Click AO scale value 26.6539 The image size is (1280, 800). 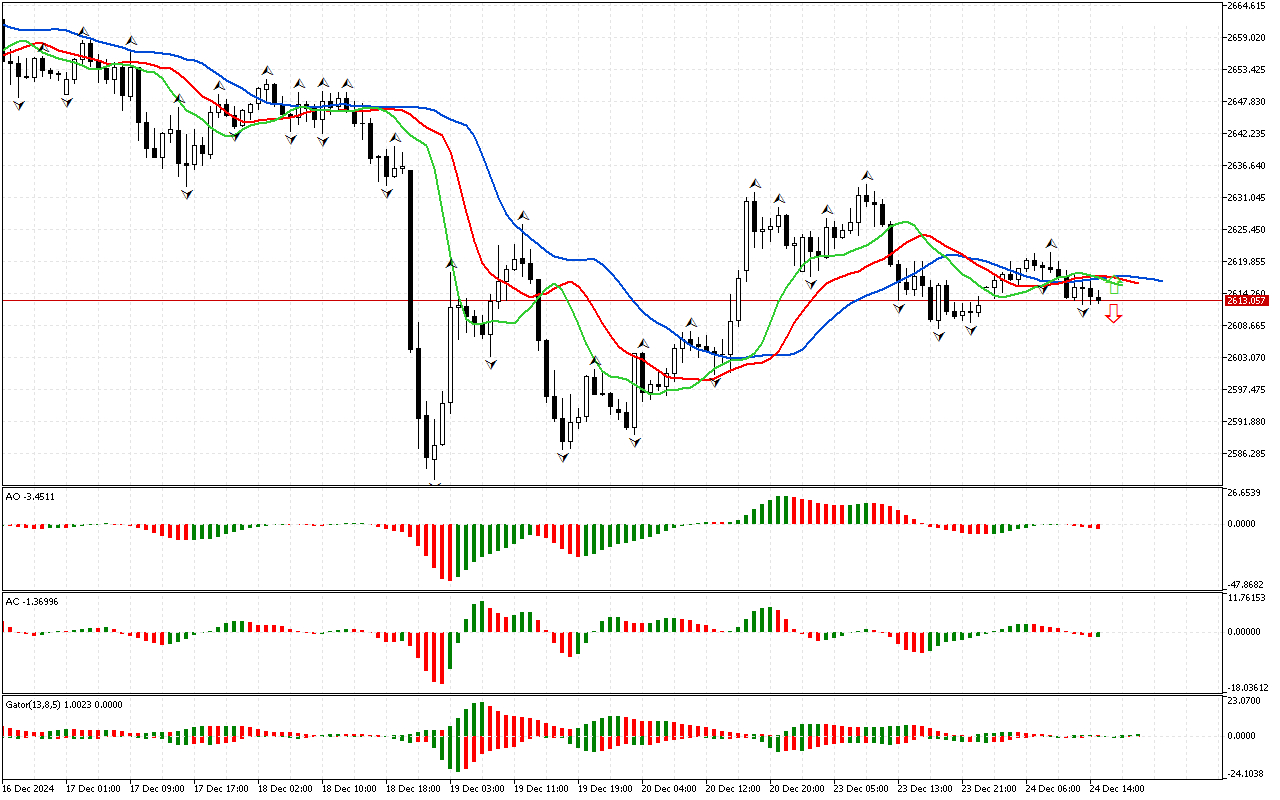coord(1245,494)
